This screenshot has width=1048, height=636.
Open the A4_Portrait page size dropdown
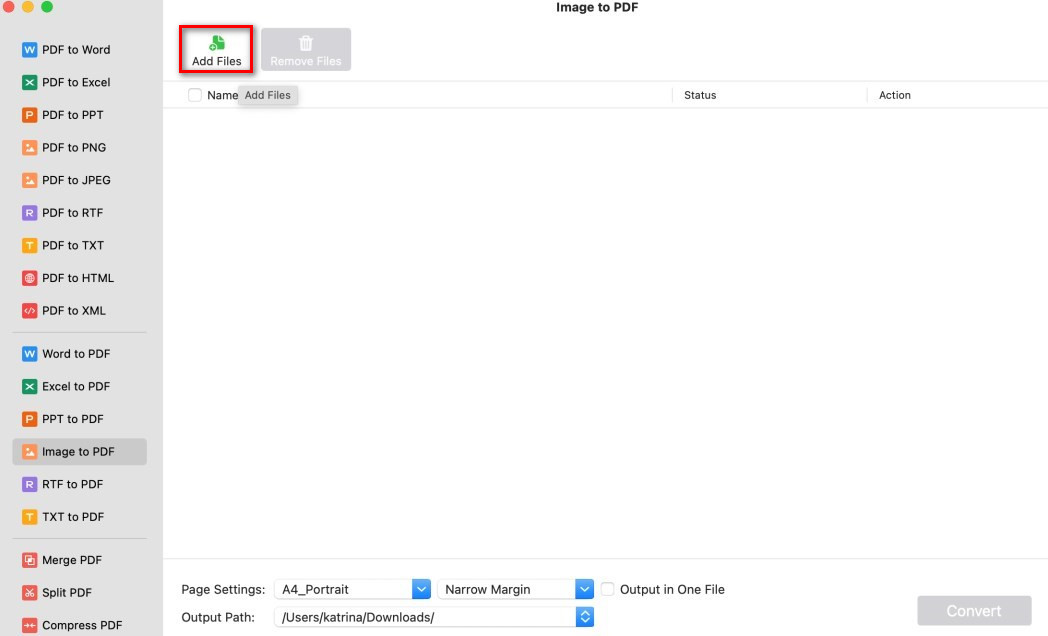coord(420,589)
